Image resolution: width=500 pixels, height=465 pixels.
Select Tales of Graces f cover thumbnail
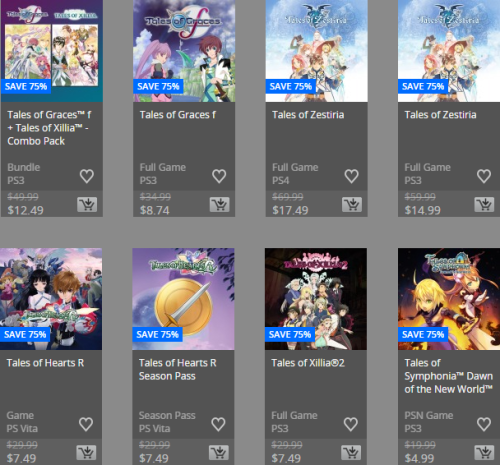(184, 51)
